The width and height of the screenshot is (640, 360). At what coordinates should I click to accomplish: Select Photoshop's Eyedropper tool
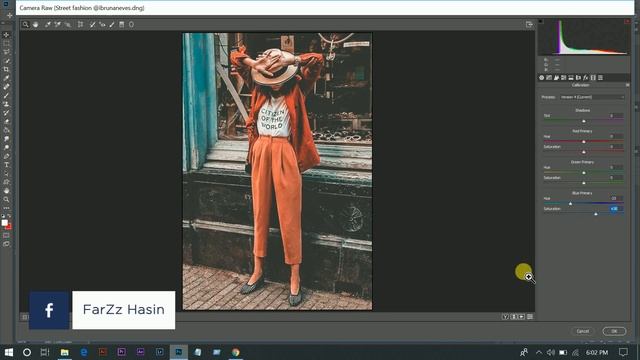6,78
